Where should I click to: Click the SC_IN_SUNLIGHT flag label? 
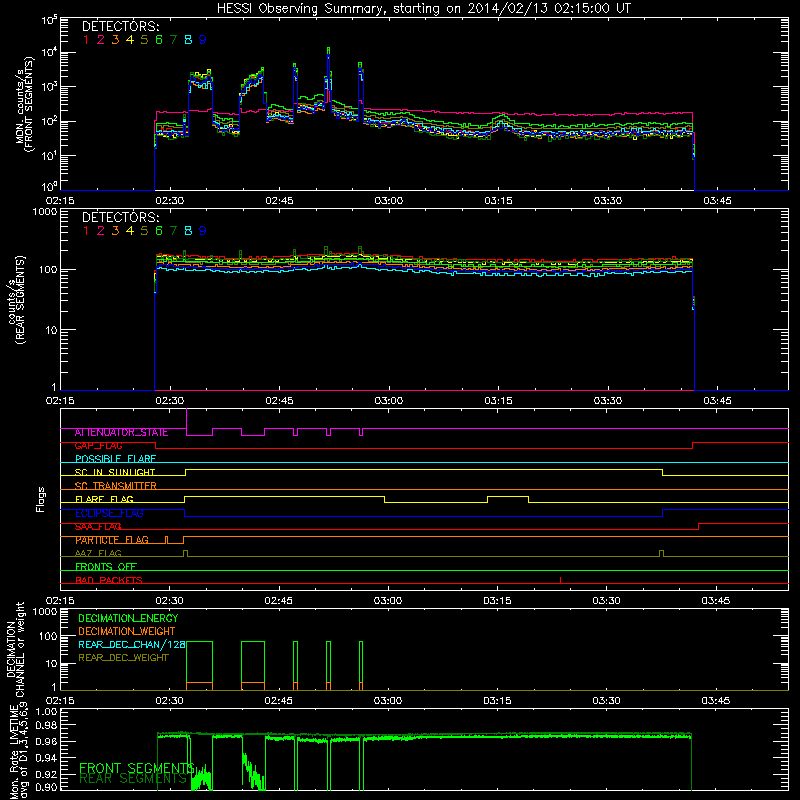pyautogui.click(x=115, y=472)
